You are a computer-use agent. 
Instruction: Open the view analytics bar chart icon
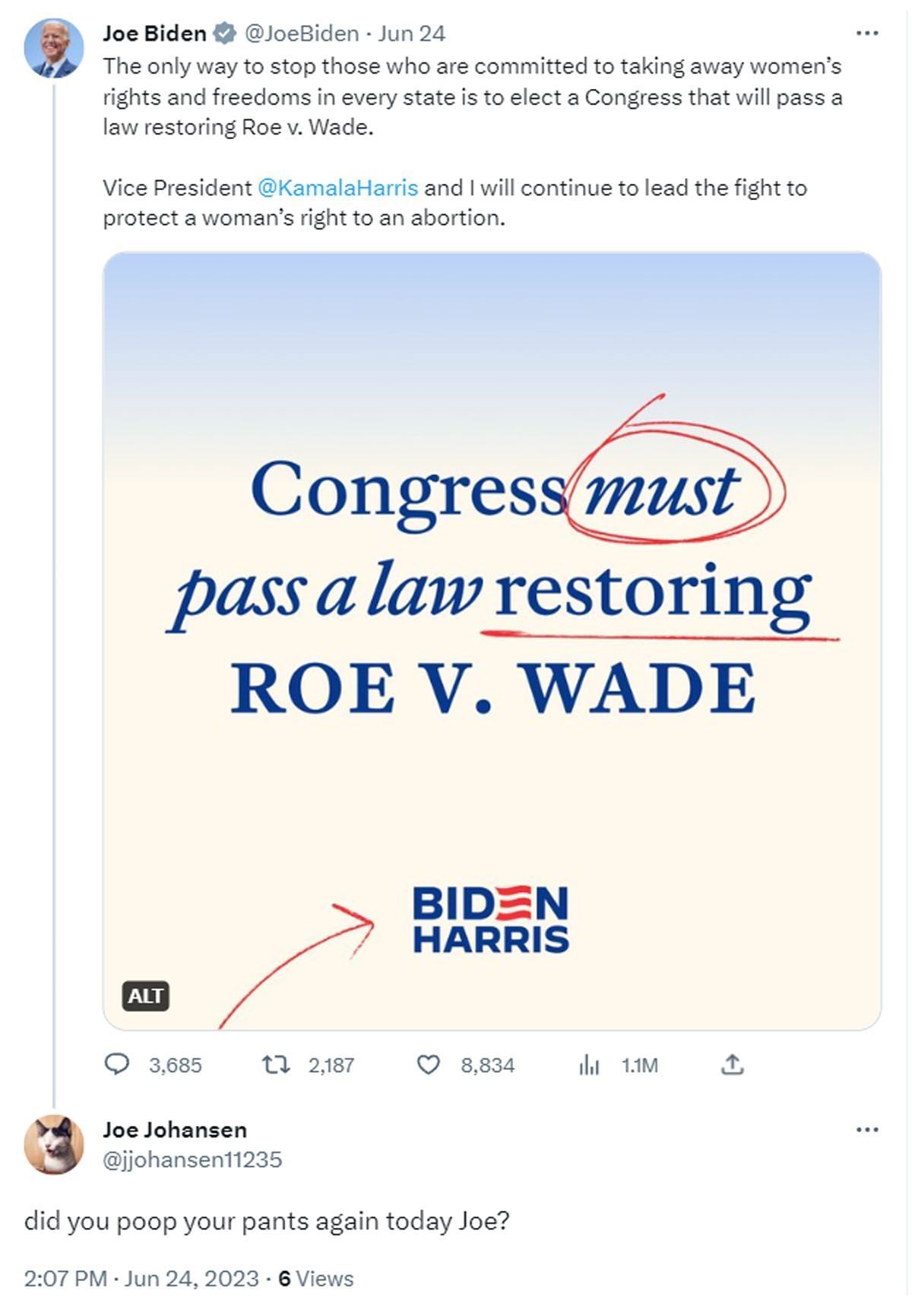(x=589, y=1065)
